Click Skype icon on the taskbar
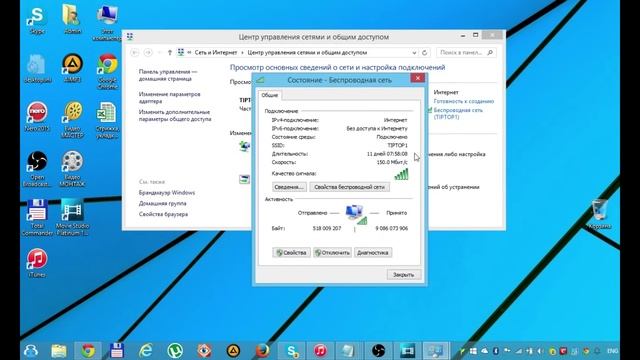 (291, 351)
